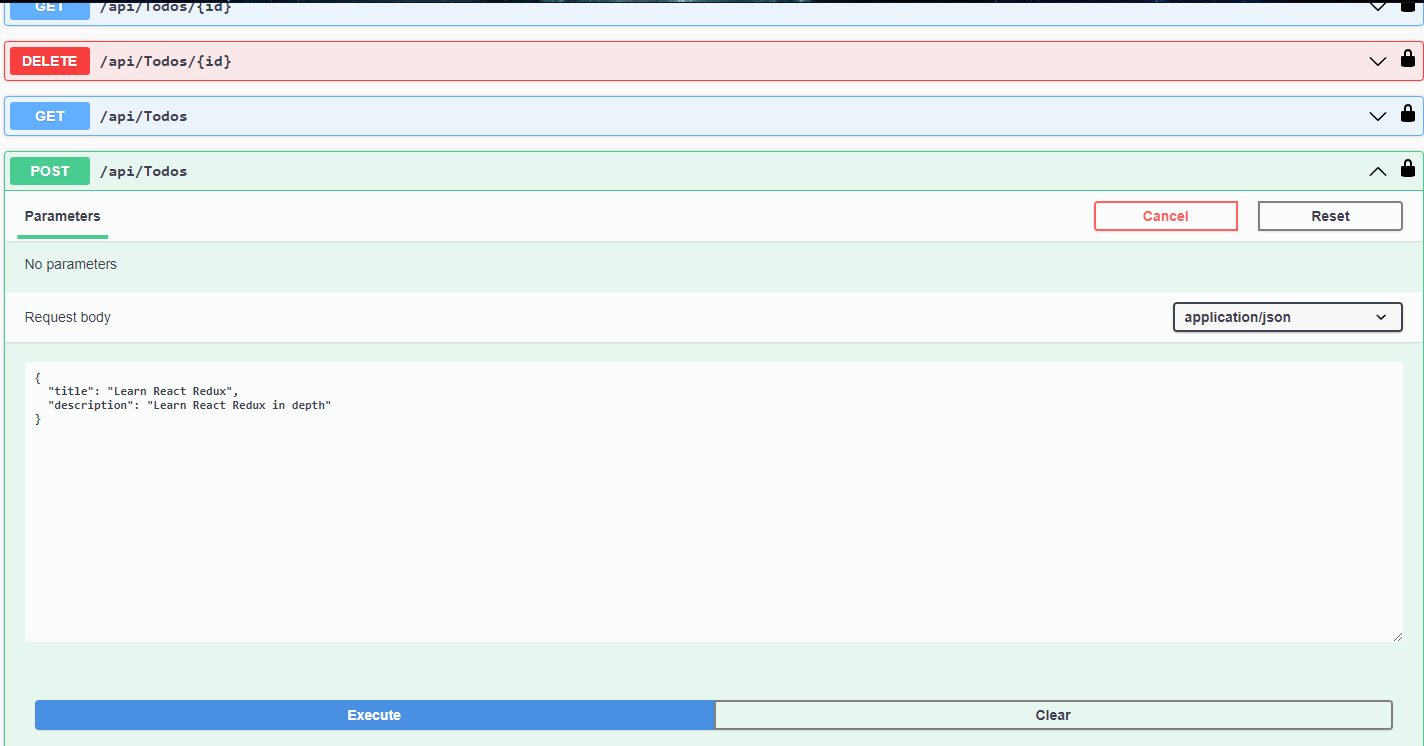
Task: Expand GET /api/Todos using its chevron
Action: click(1377, 117)
